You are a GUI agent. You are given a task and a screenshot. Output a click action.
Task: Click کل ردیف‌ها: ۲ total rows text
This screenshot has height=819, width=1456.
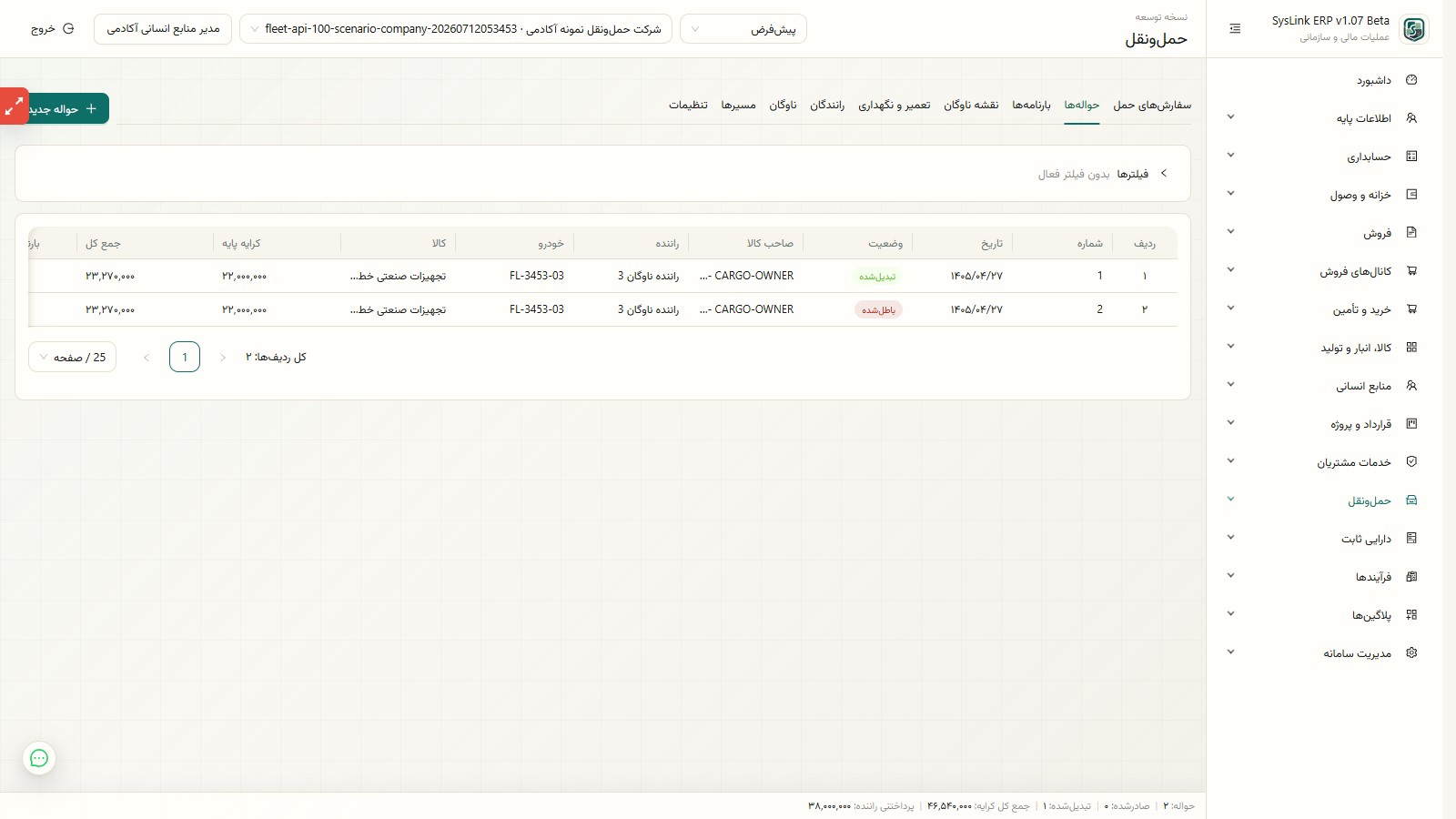(276, 358)
